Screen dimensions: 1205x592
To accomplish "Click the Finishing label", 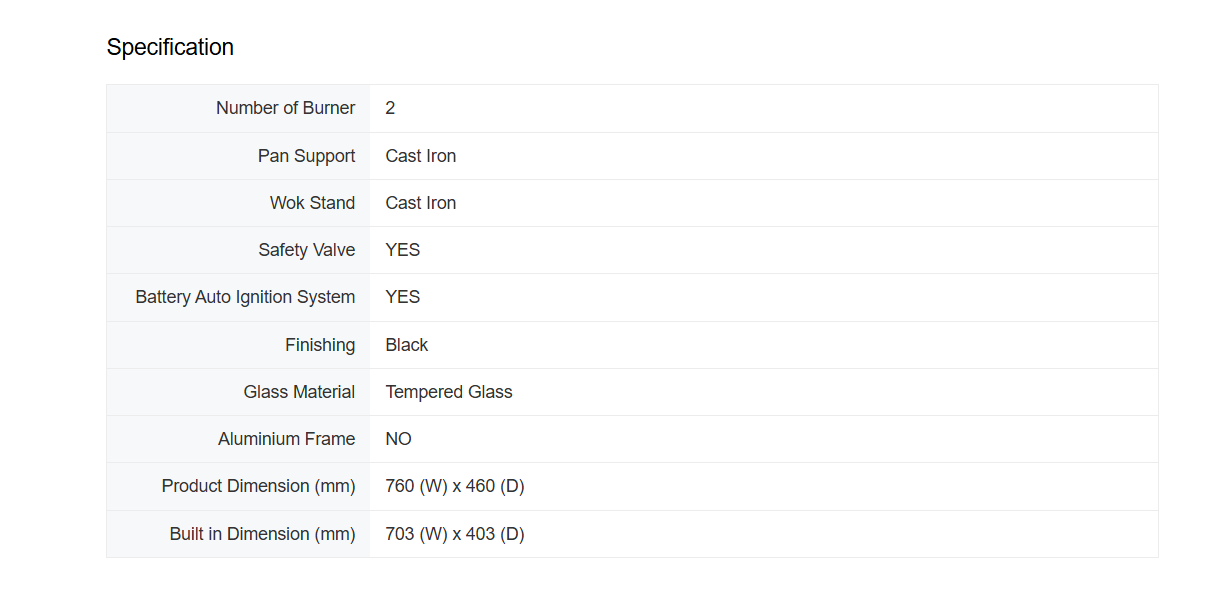I will tap(320, 345).
